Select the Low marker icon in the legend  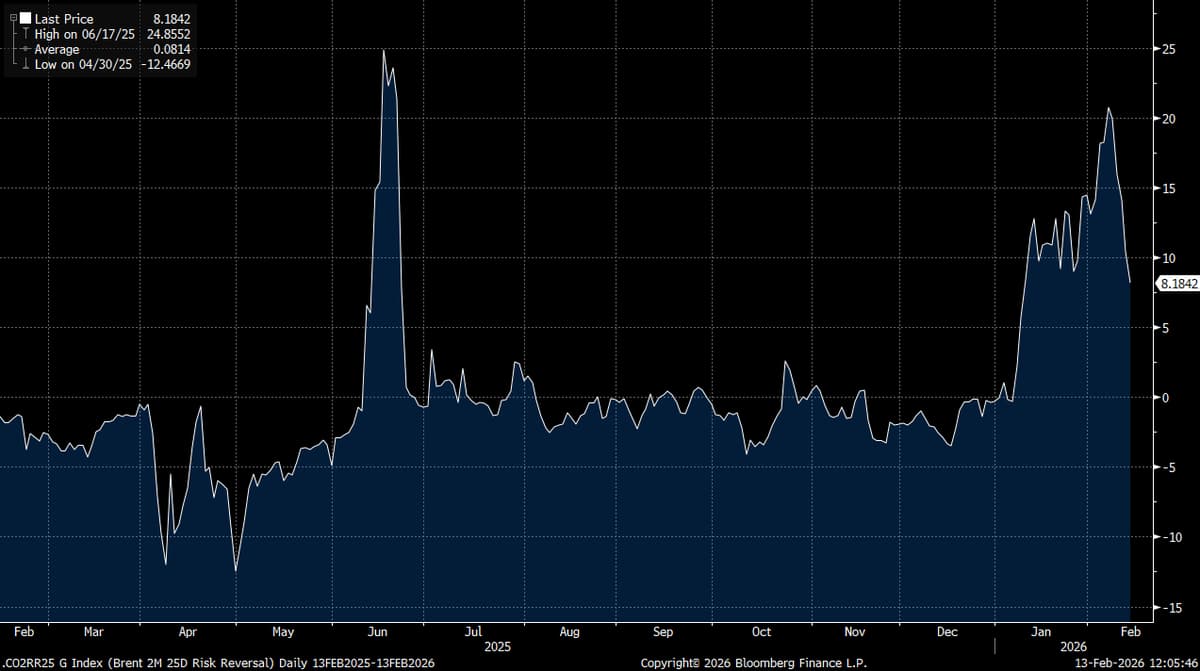pyautogui.click(x=25, y=63)
